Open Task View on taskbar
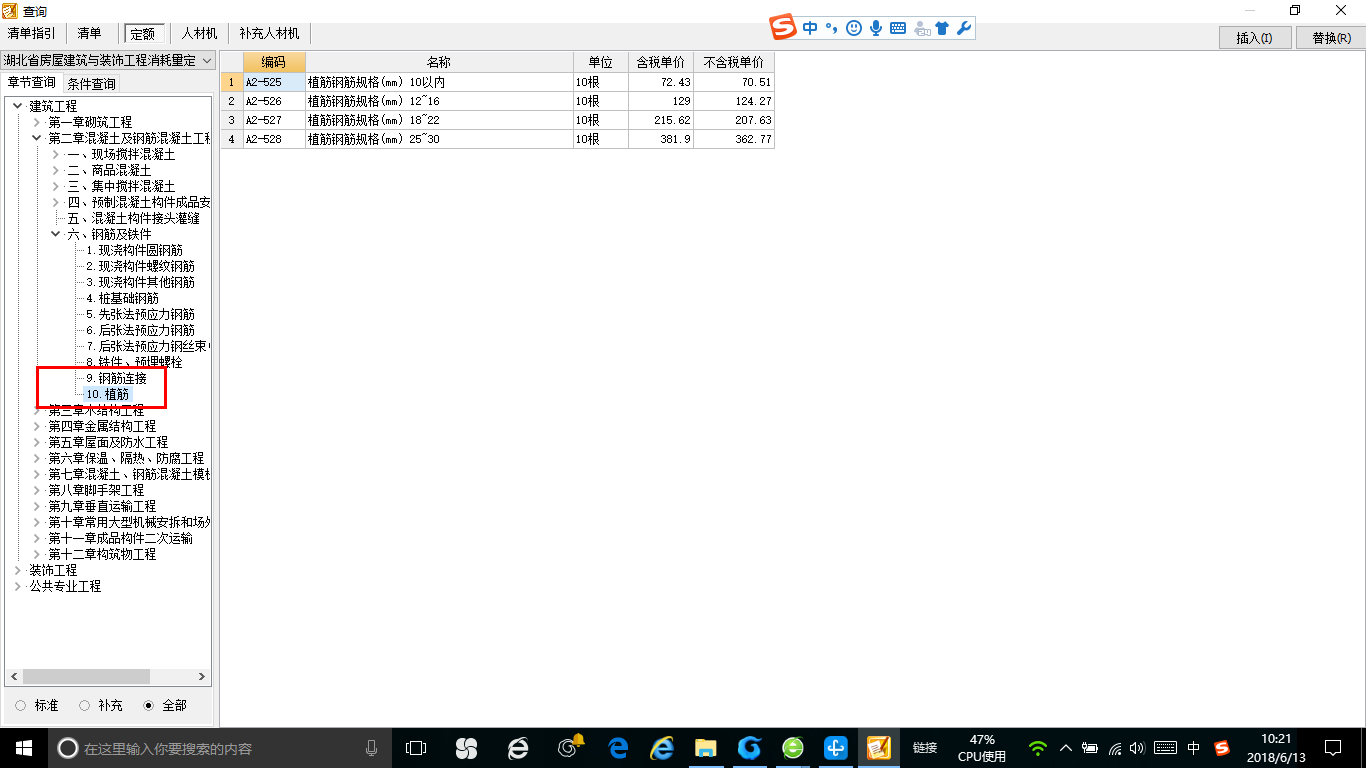Image resolution: width=1366 pixels, height=768 pixels. (x=415, y=748)
